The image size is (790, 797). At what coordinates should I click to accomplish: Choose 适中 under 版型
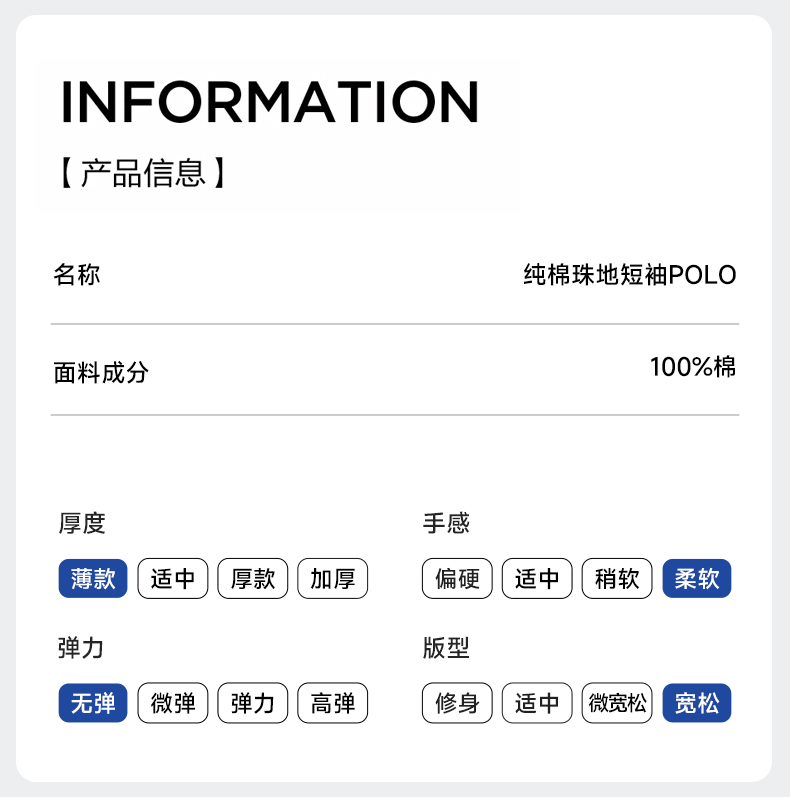point(537,704)
